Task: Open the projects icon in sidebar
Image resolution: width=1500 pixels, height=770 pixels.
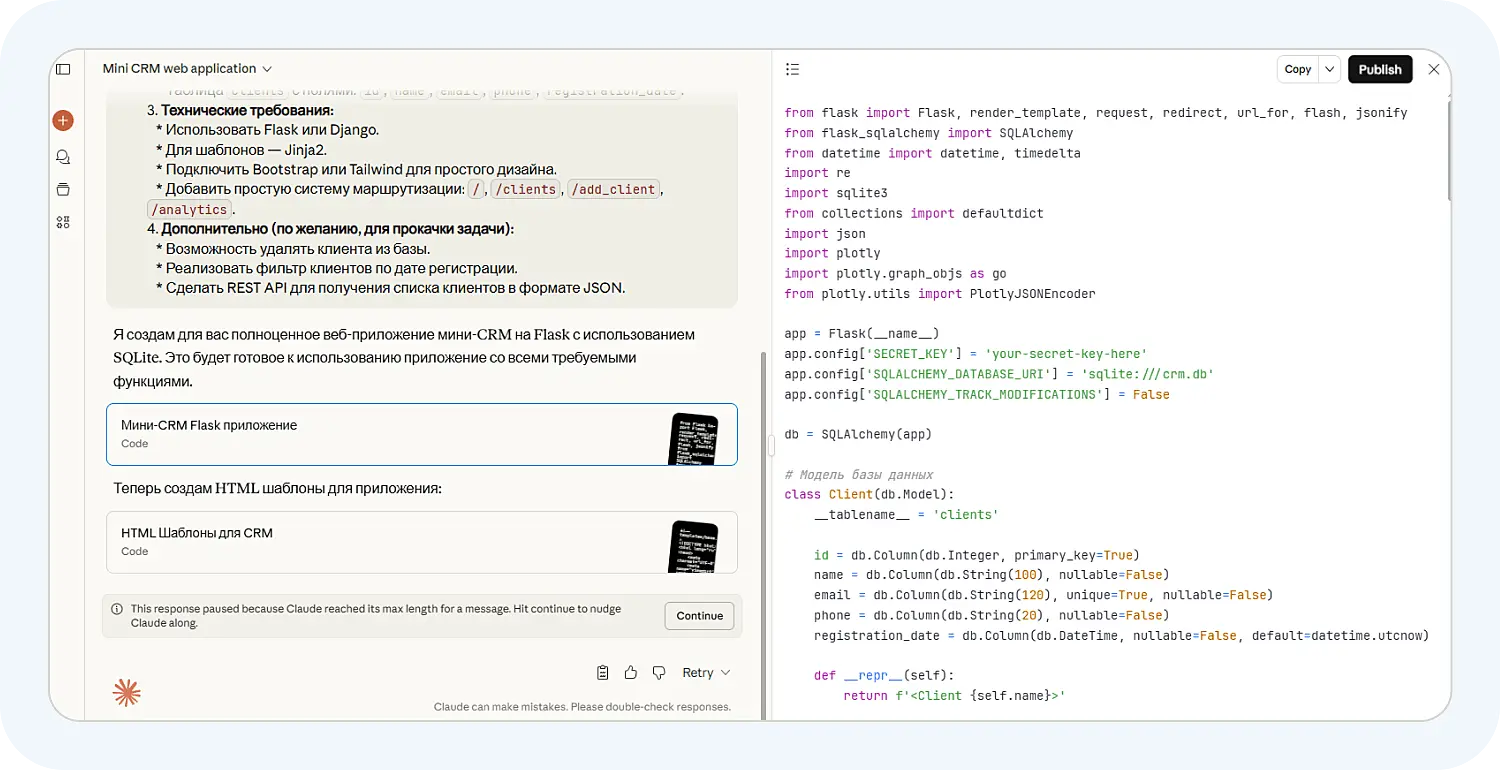Action: coord(63,189)
